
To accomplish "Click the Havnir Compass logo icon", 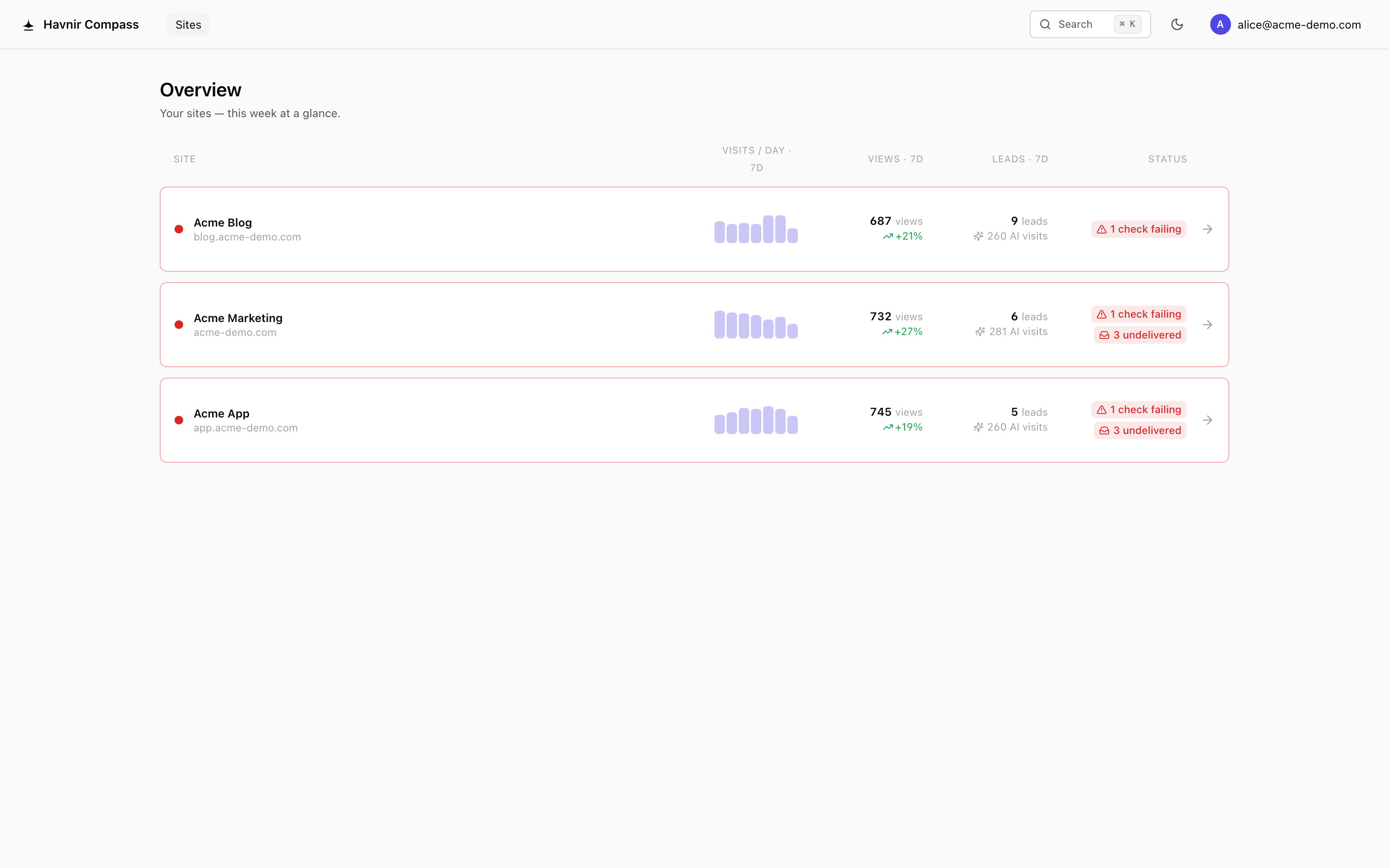I will click(x=29, y=25).
